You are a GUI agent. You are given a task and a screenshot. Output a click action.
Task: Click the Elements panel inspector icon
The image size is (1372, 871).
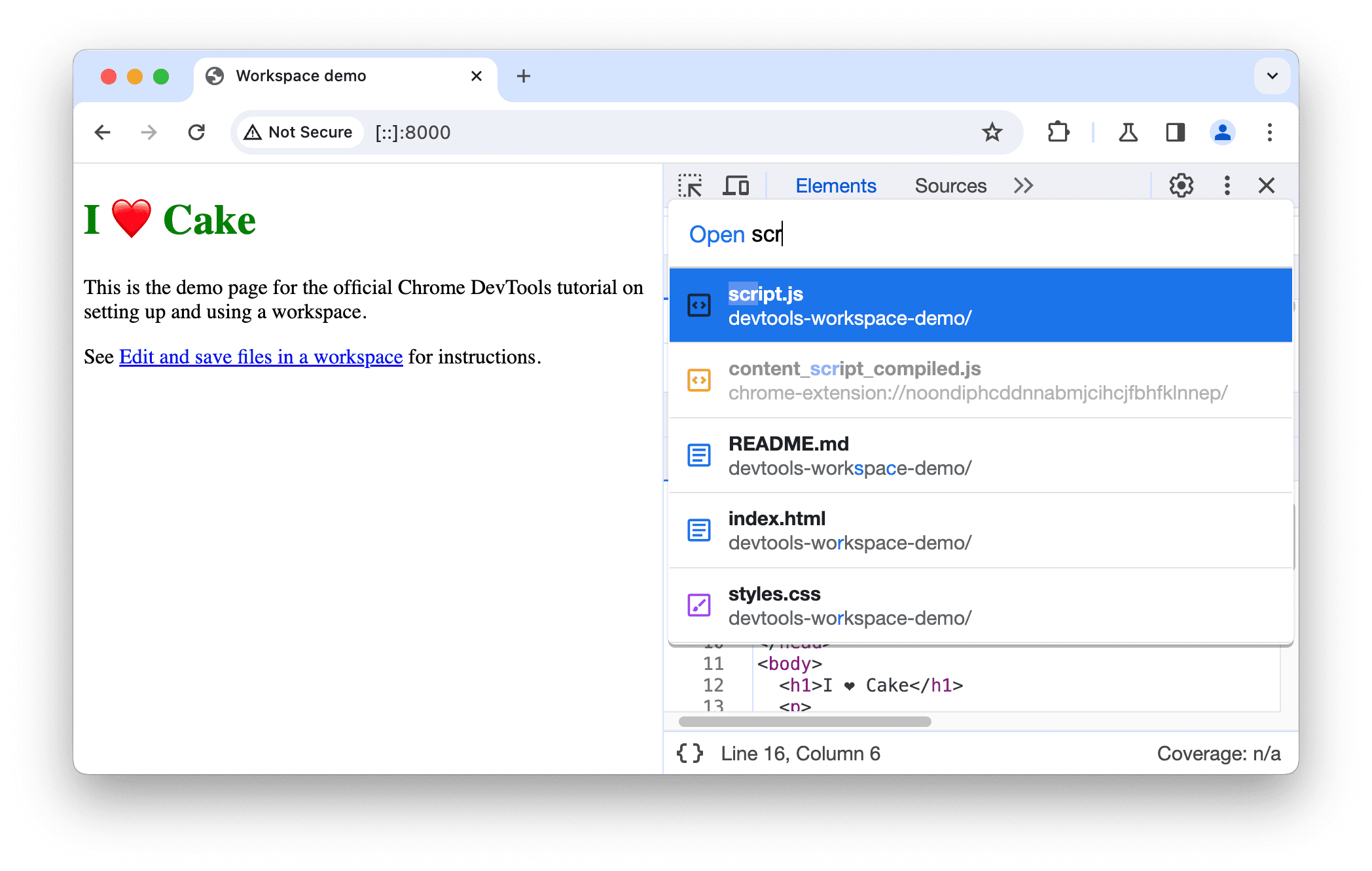(x=692, y=185)
